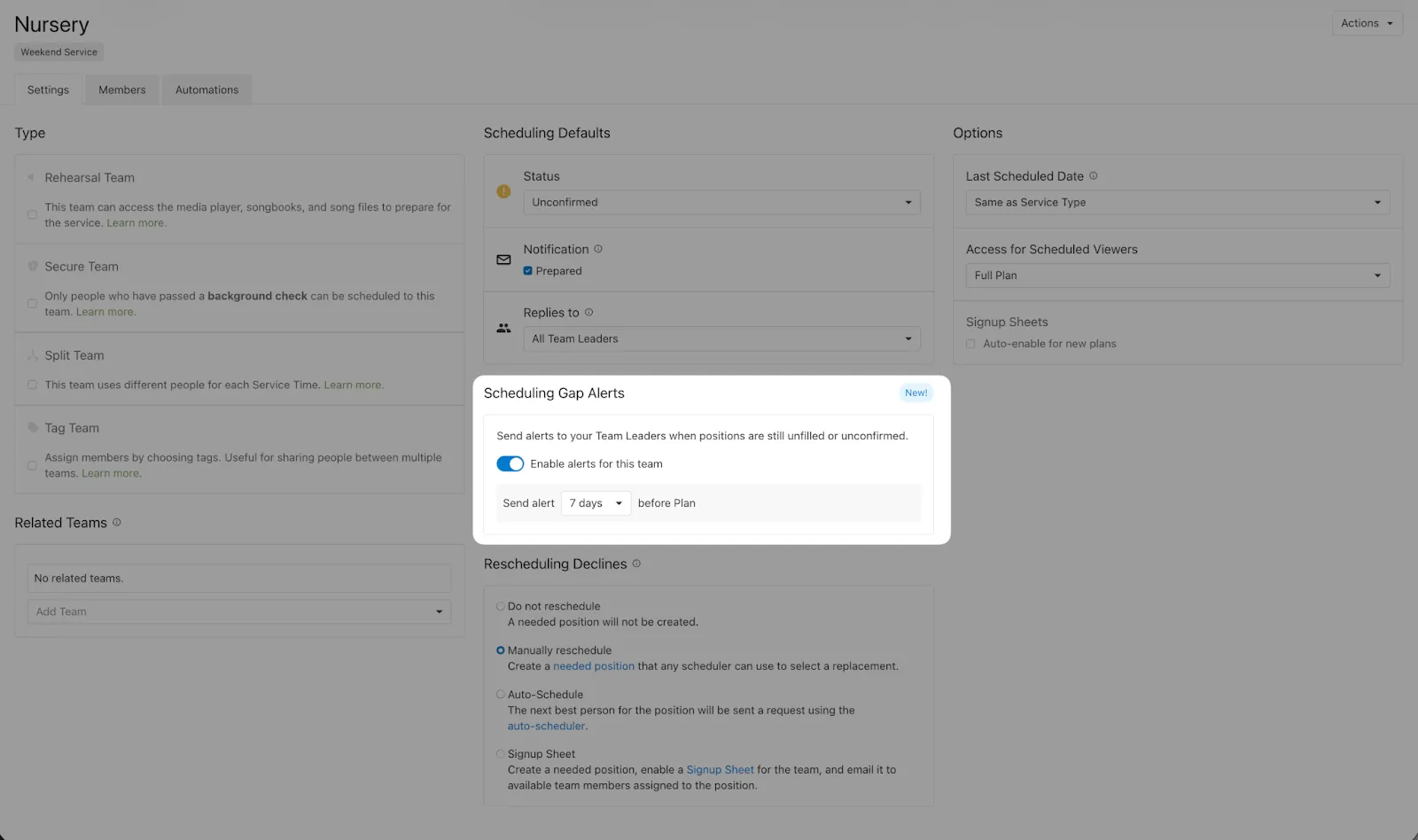The width and height of the screenshot is (1418, 840).
Task: Click the Rescheduling Declines info icon
Action: (x=636, y=564)
